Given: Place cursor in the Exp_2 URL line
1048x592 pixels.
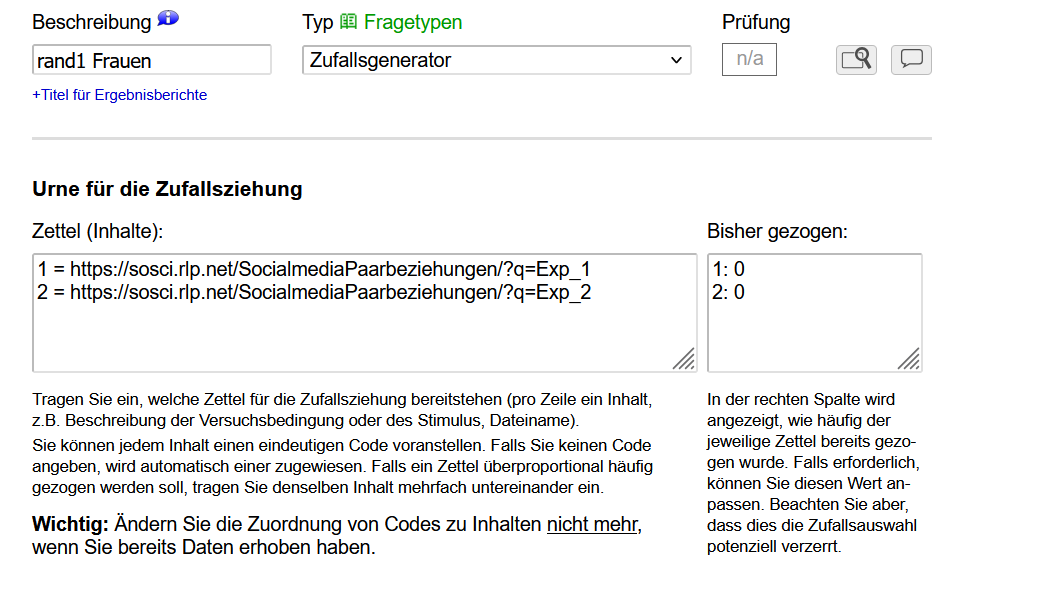Looking at the screenshot, I should click(x=314, y=292).
